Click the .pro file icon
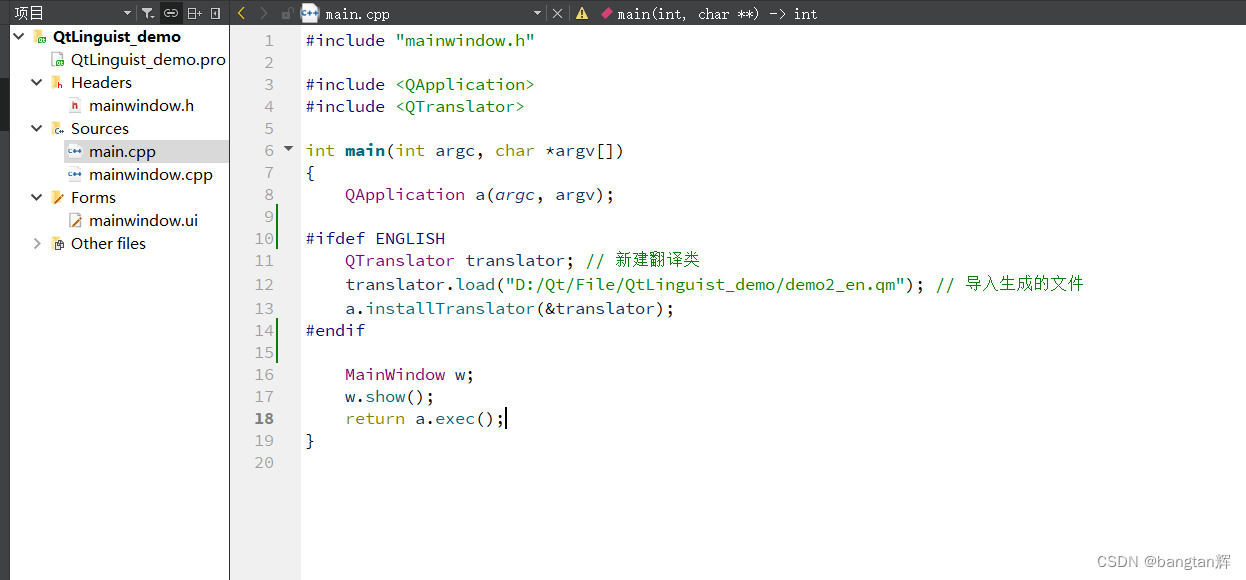The height and width of the screenshot is (580, 1246). click(x=58, y=60)
